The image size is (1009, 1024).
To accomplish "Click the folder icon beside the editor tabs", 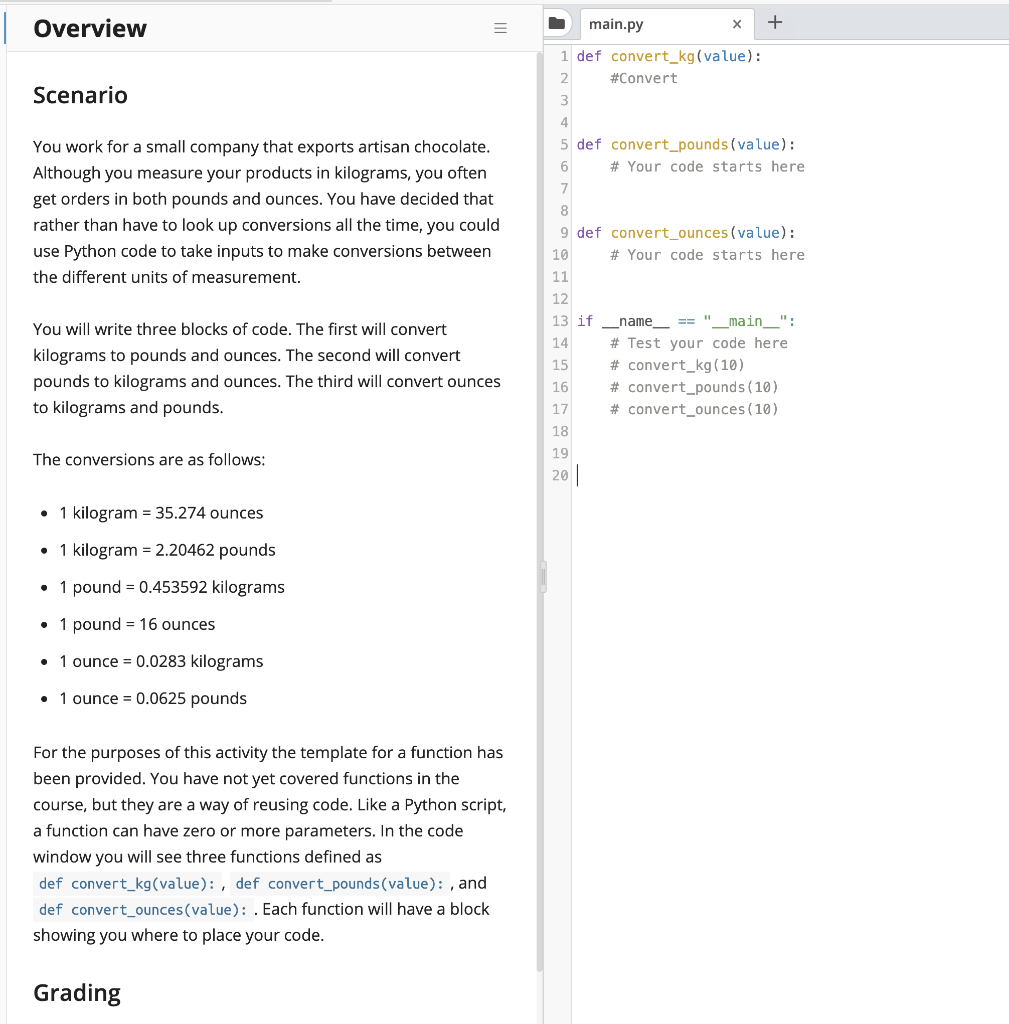I will (557, 22).
